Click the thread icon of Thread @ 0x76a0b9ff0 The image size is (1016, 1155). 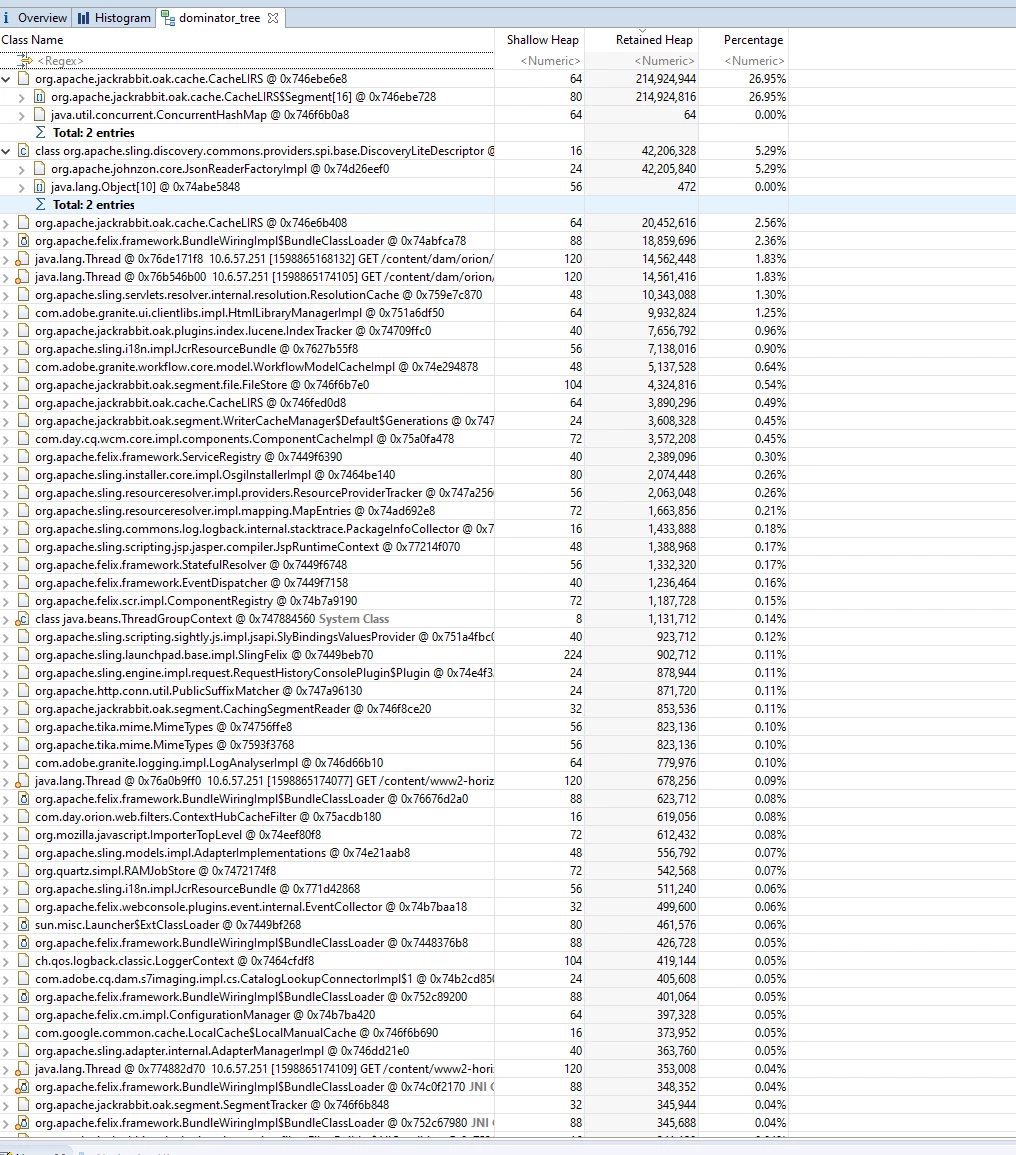(24, 781)
